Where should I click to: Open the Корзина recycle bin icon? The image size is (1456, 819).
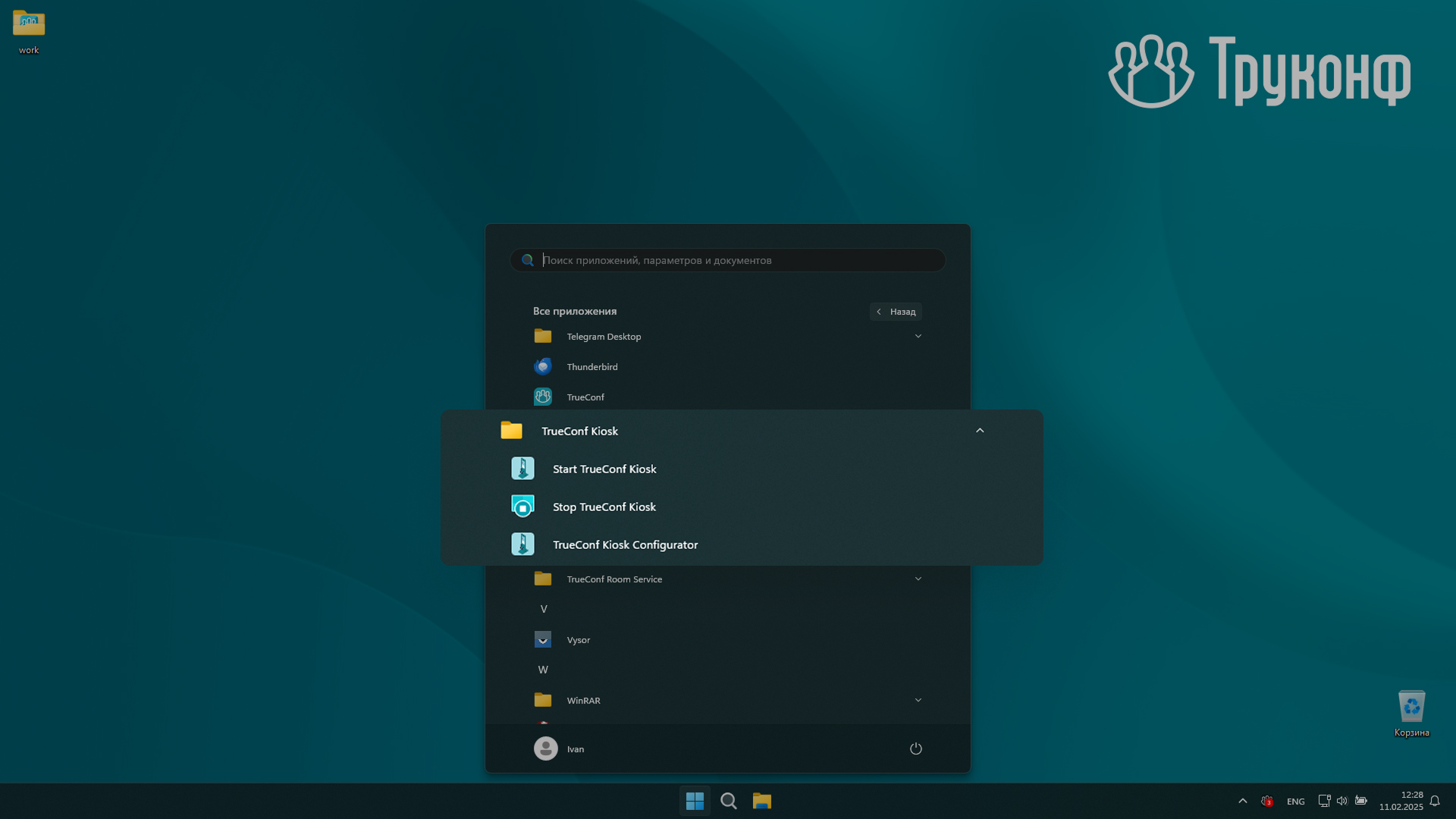coord(1411,713)
